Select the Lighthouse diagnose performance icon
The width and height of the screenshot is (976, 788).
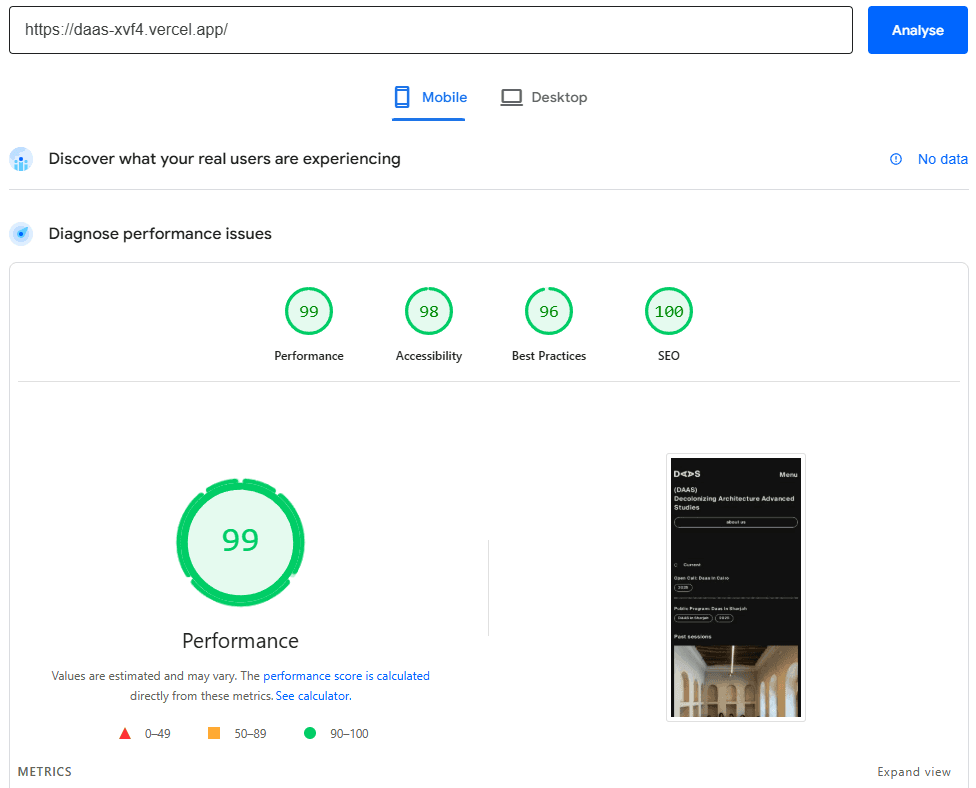click(x=21, y=233)
